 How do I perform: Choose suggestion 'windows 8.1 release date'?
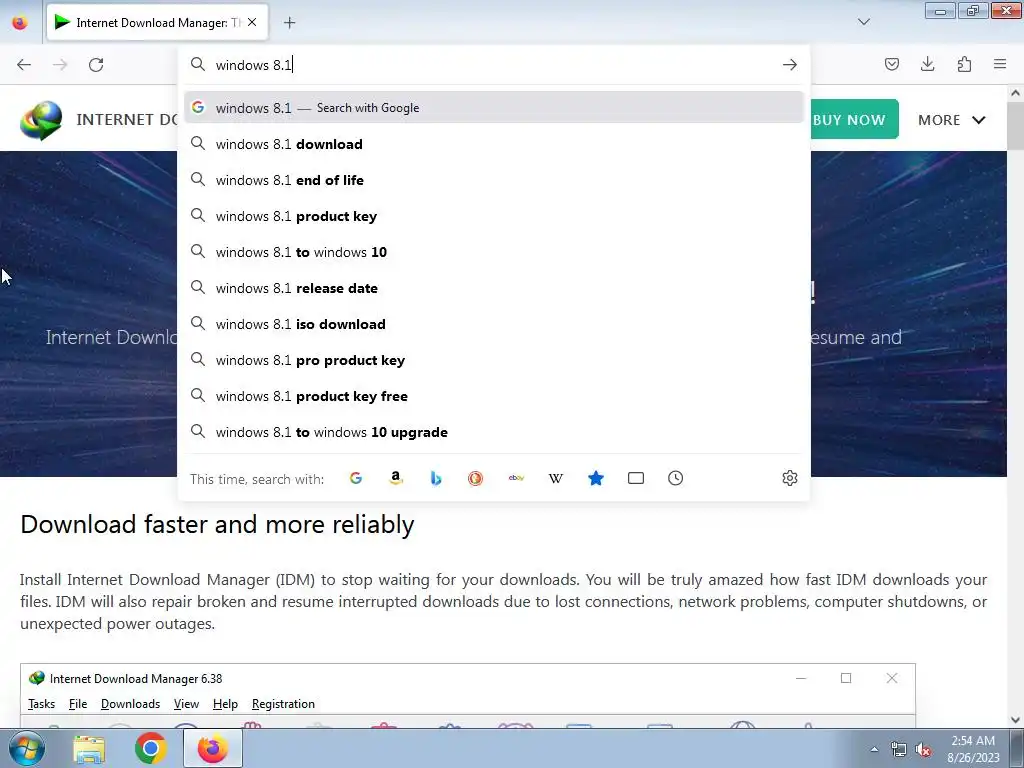click(494, 288)
